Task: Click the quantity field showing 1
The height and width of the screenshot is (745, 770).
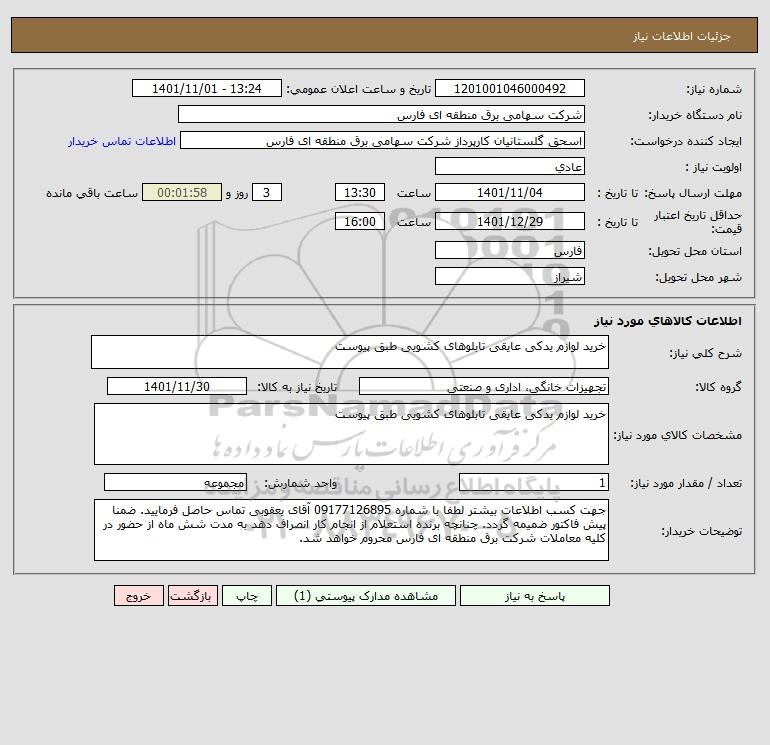Action: click(534, 482)
